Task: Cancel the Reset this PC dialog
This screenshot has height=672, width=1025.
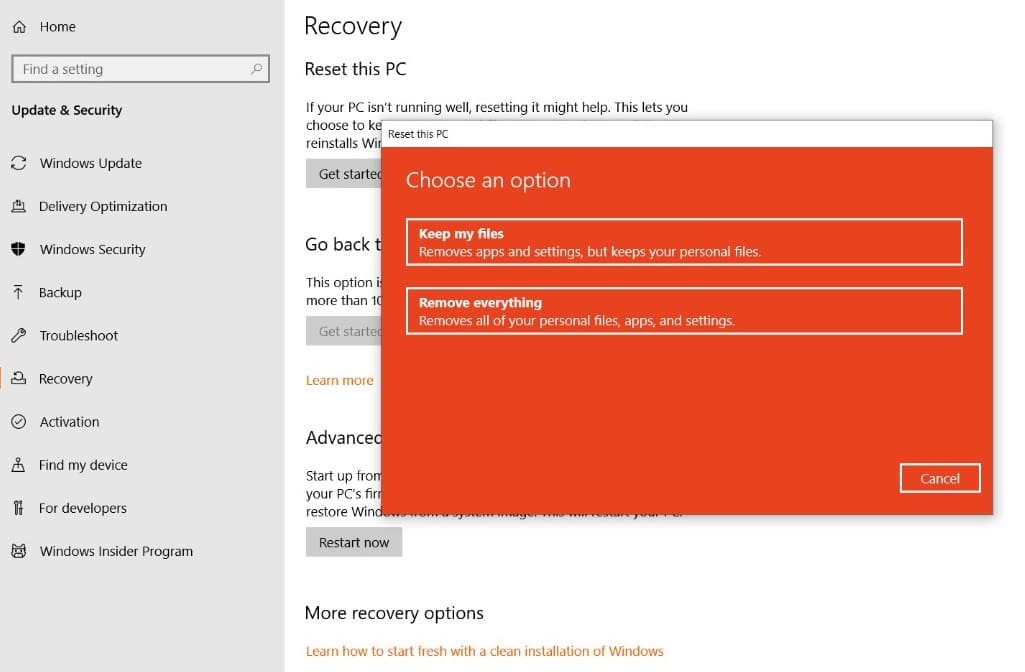Action: (x=940, y=479)
